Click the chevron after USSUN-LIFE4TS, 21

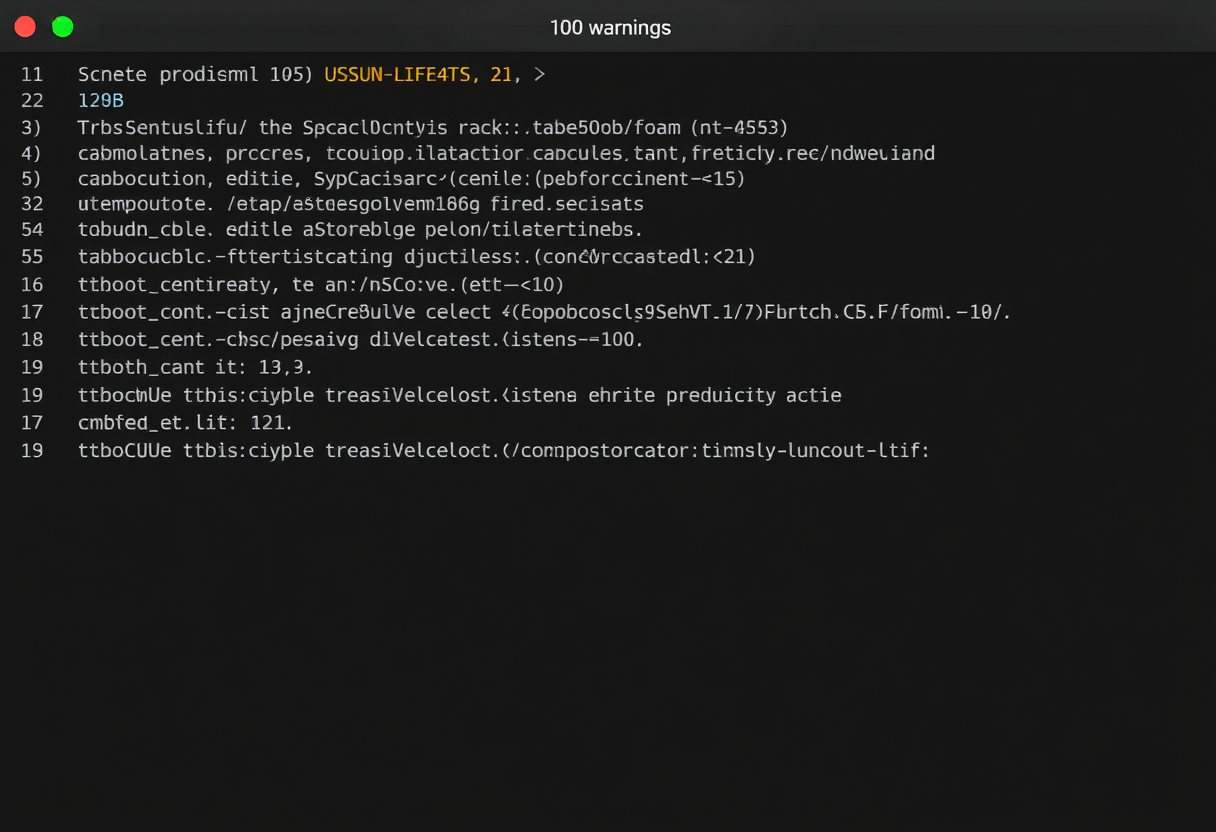539,74
